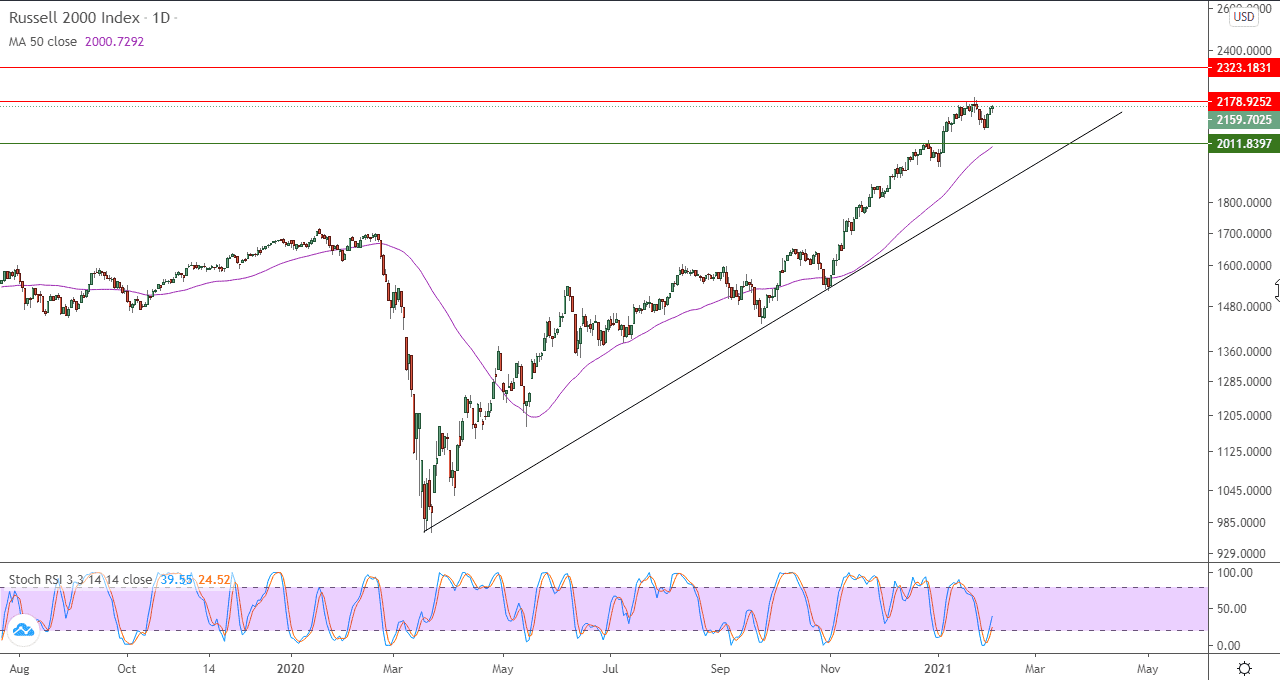Select the MA 50 close indicator legend

click(43, 42)
